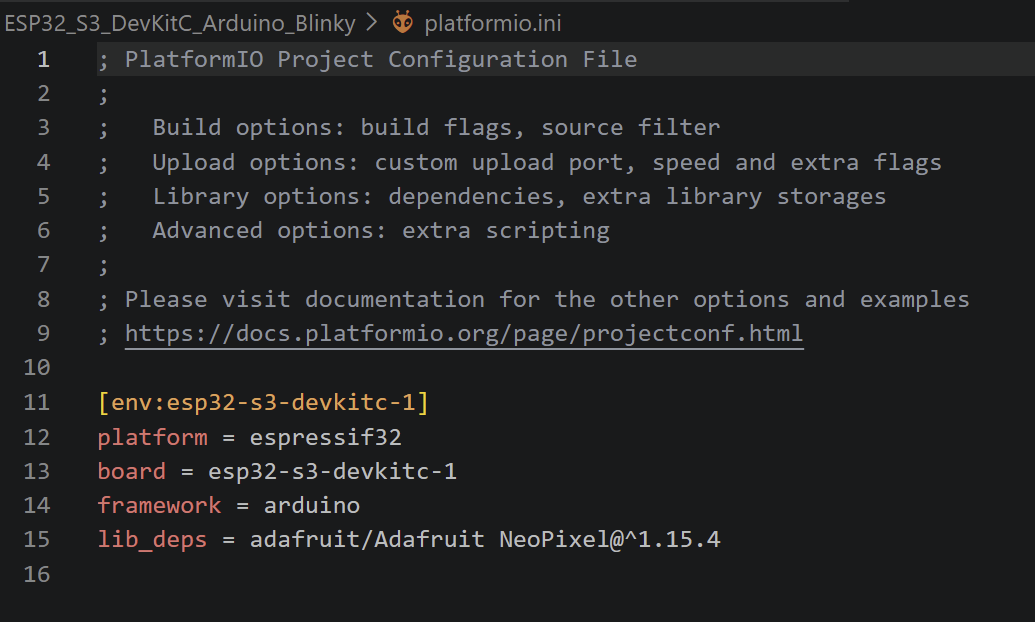Image resolution: width=1035 pixels, height=622 pixels.
Task: Click the esp32-s3-devkitc-1 board value on line 13
Action: (332, 471)
